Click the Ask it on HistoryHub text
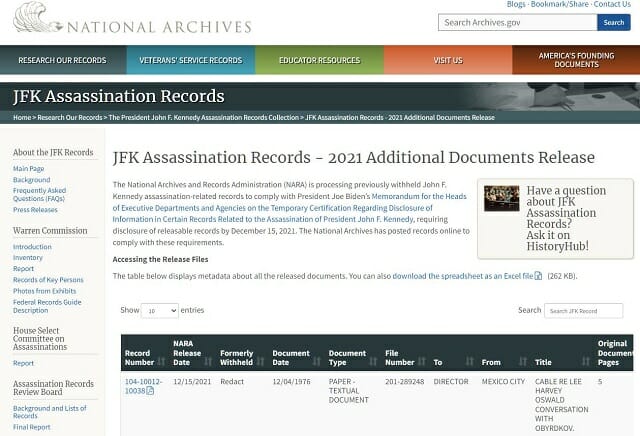The image size is (640, 436). pyautogui.click(x=558, y=241)
